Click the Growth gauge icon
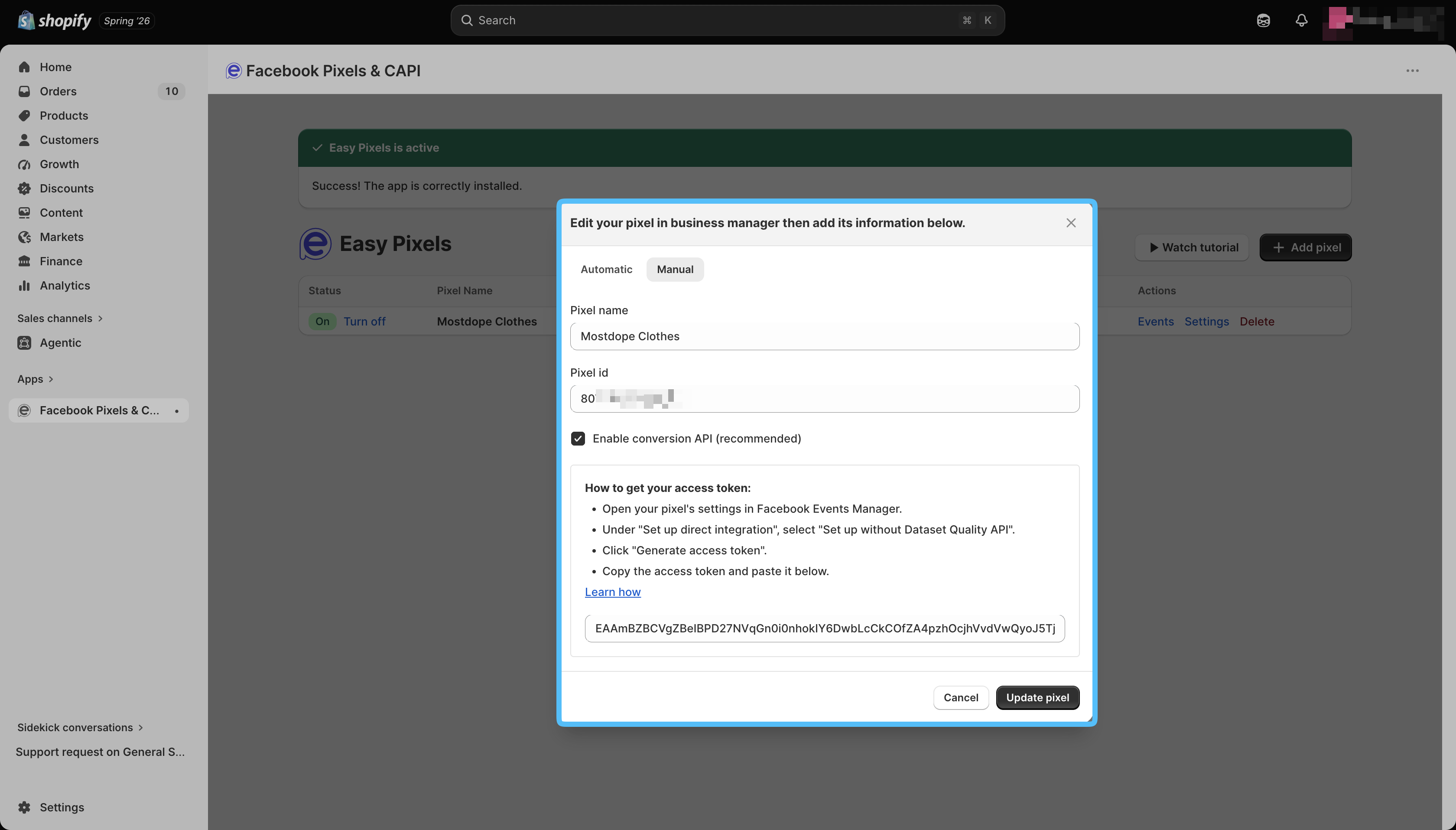Screen dimensions: 1456x830 pyautogui.click(x=24, y=164)
